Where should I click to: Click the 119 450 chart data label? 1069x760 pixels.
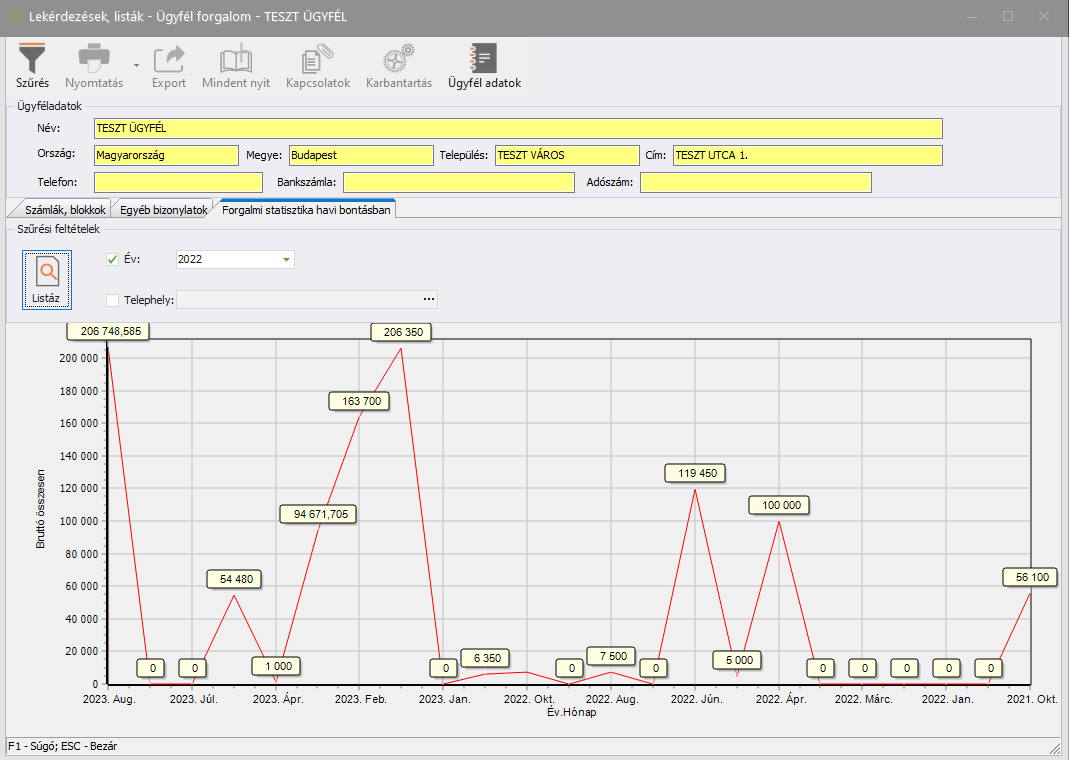696,473
